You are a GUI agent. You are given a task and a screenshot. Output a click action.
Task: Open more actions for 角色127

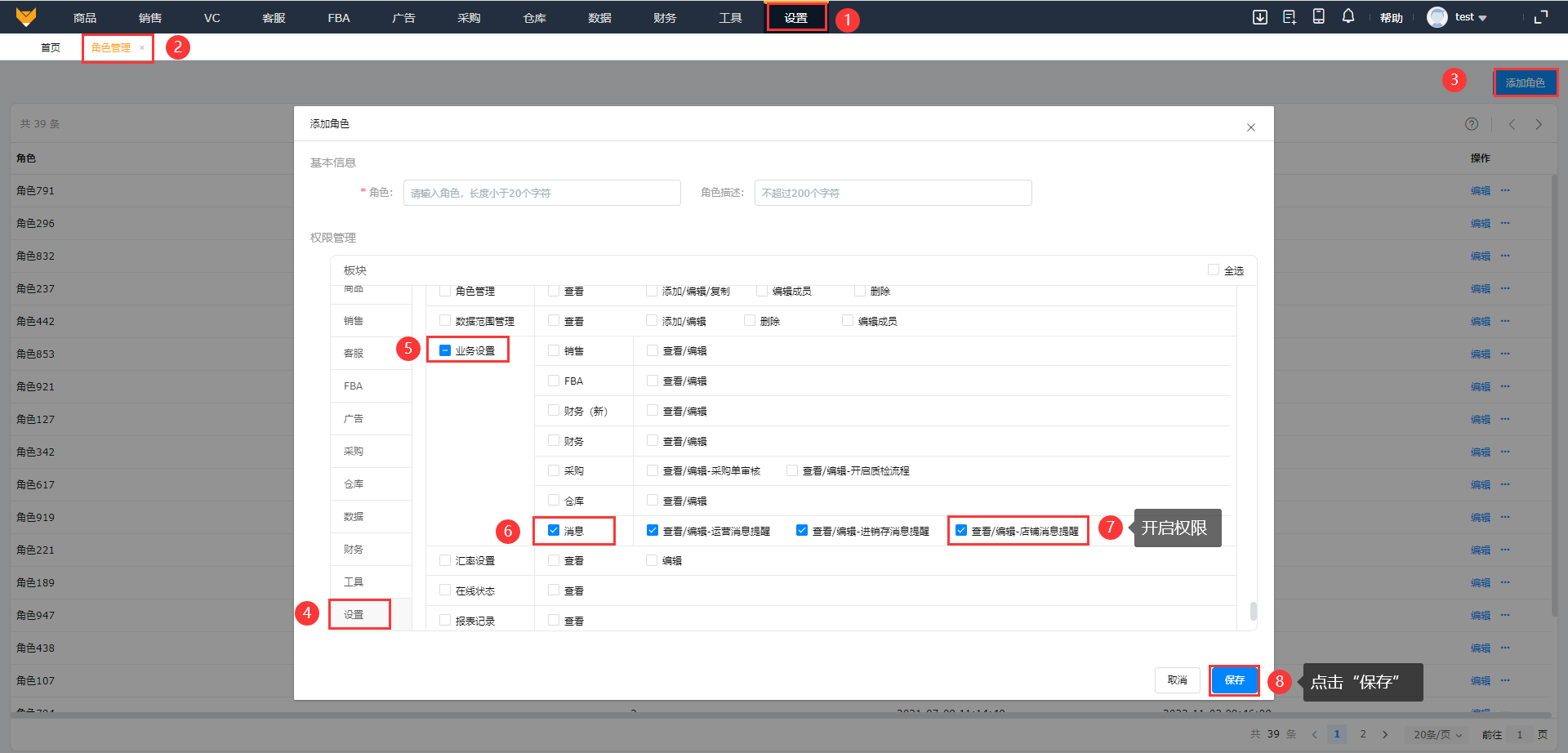coord(1505,419)
